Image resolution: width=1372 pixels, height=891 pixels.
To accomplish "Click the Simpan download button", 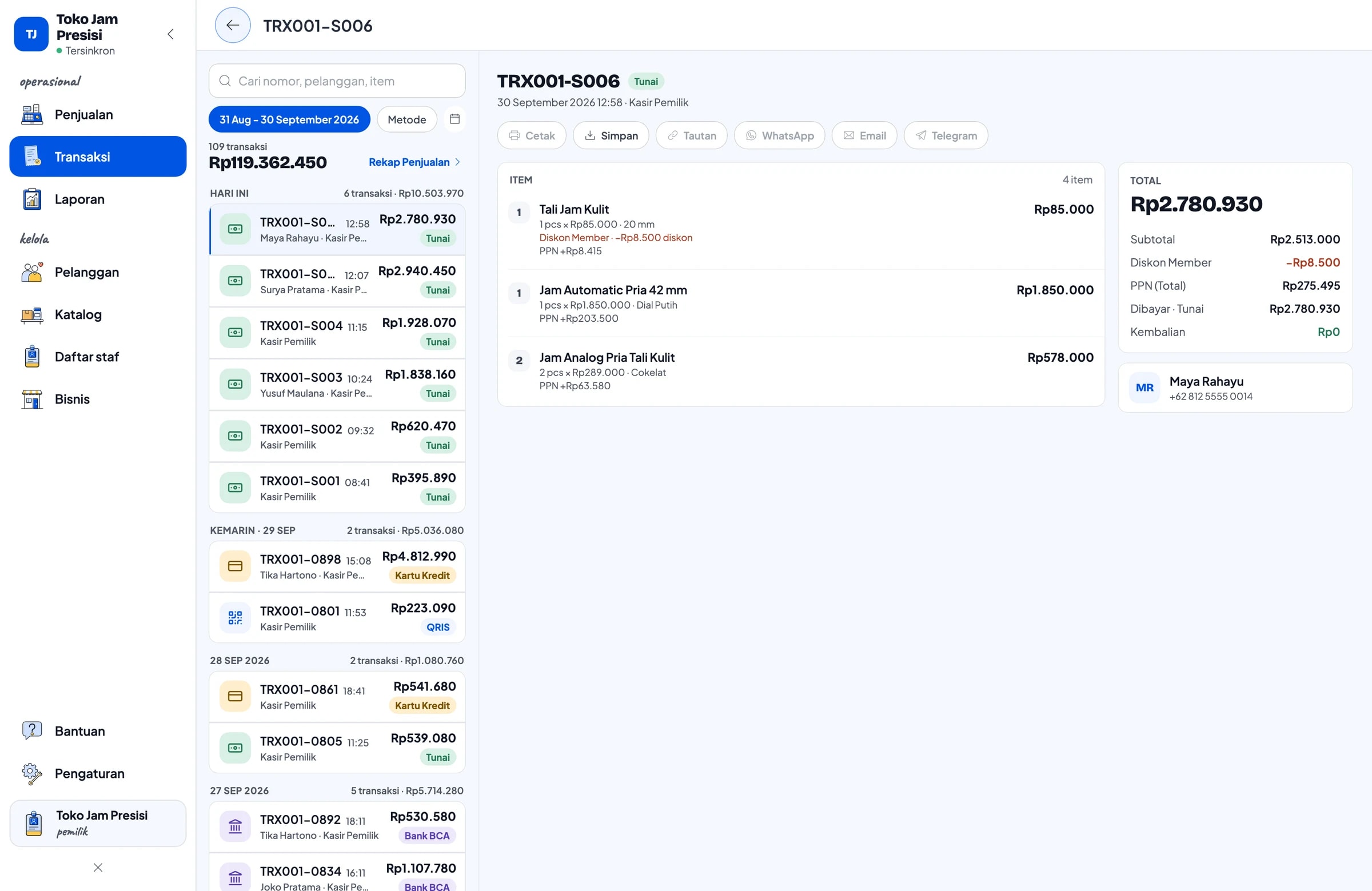I will 611,135.
